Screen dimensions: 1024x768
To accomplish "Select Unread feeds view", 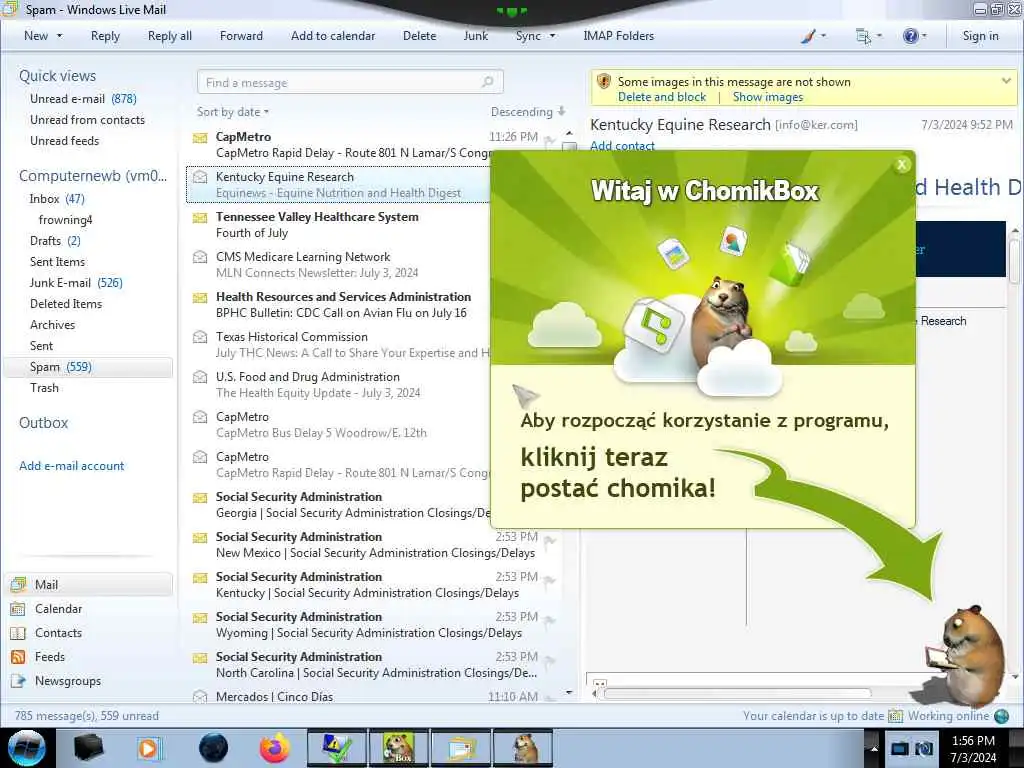I will tap(65, 140).
